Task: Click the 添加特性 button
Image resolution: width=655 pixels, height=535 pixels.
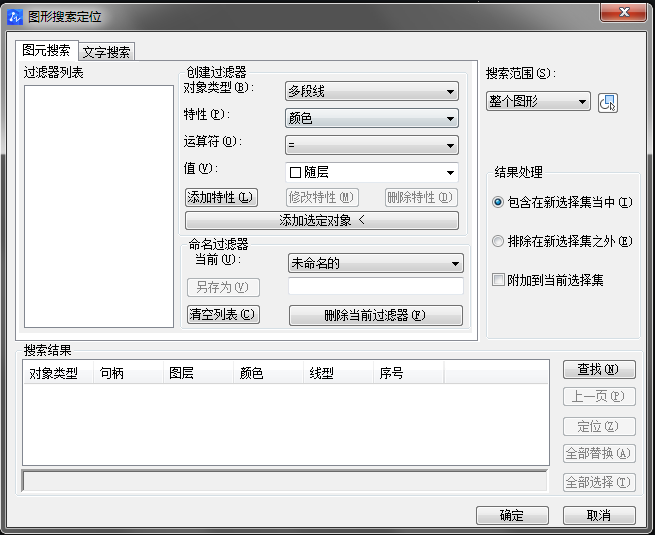Action: pos(221,198)
